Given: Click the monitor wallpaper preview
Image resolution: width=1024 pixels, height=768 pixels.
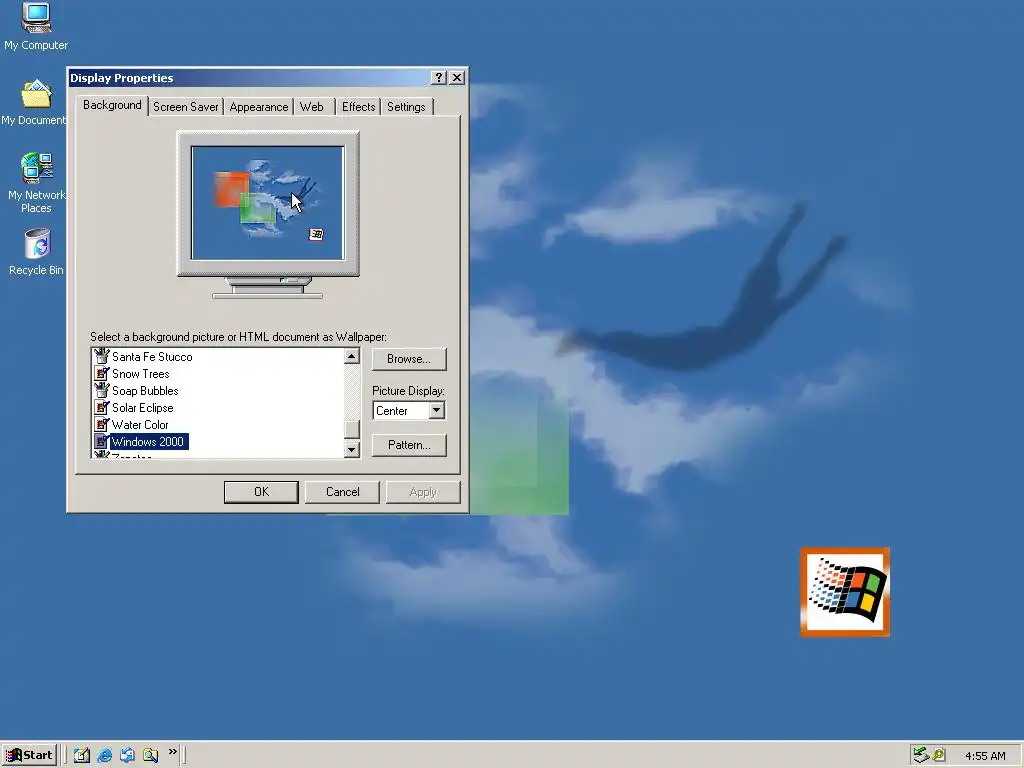Looking at the screenshot, I should point(268,203).
